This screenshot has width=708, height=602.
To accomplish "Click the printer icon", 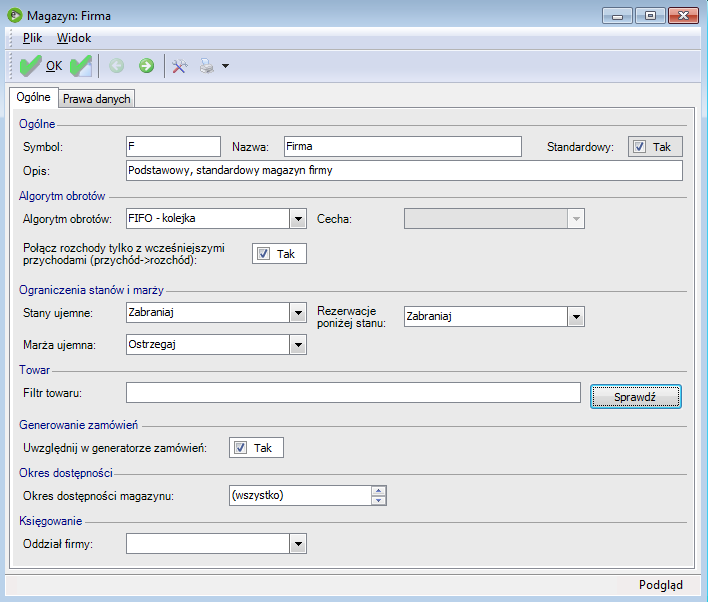I will pos(207,66).
